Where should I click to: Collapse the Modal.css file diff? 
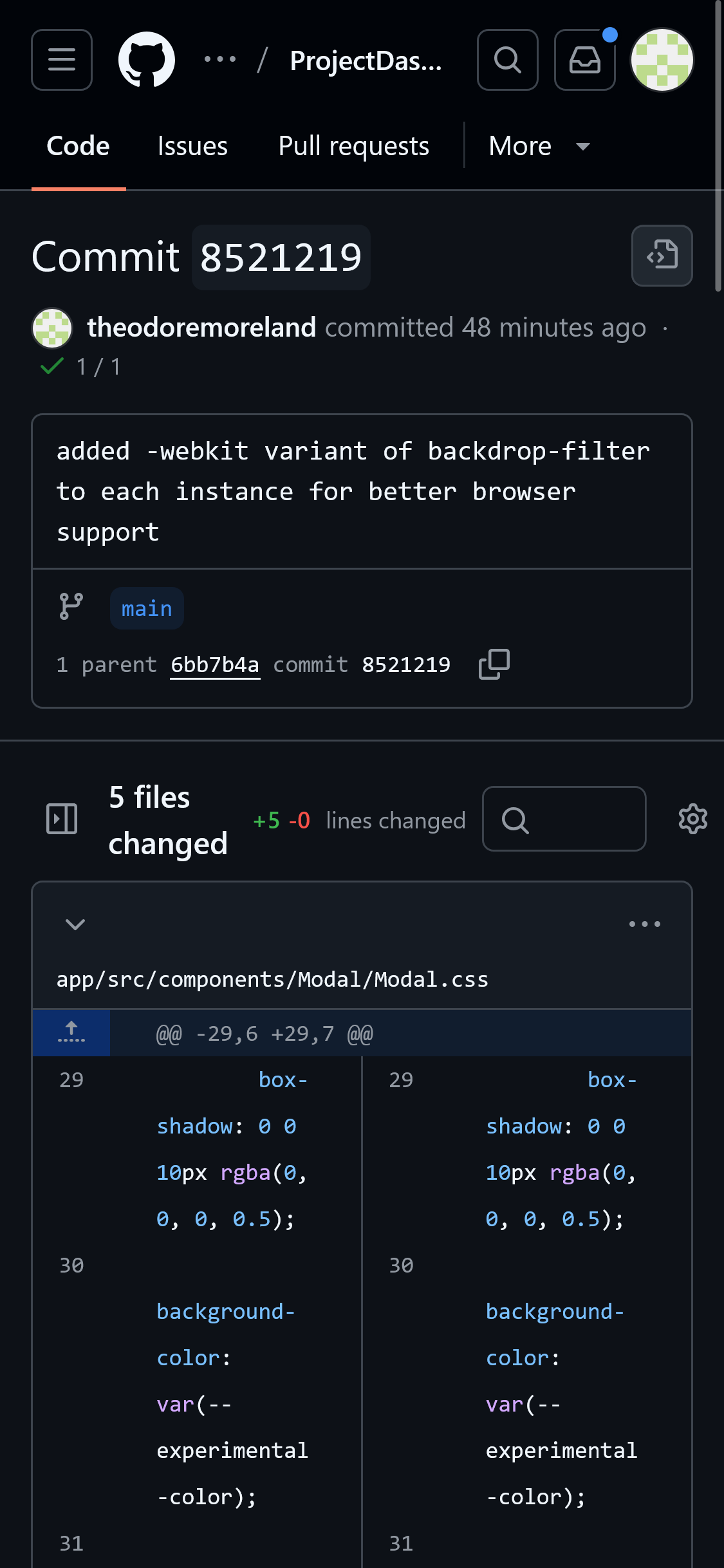pyautogui.click(x=75, y=924)
